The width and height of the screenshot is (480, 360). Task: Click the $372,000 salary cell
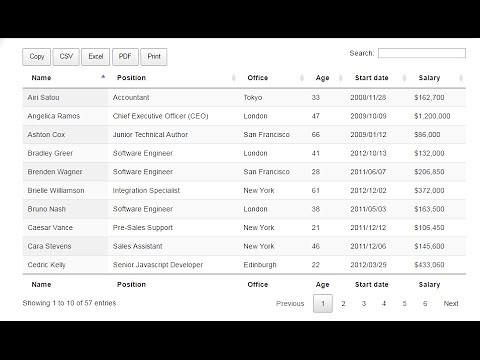tap(437, 190)
